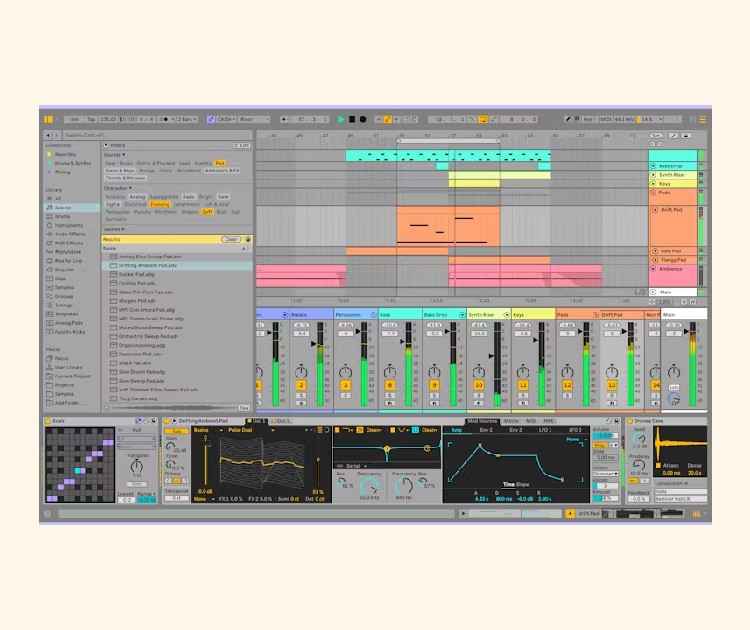Select Drums & Synths collection
The height and width of the screenshot is (630, 750).
(72, 163)
